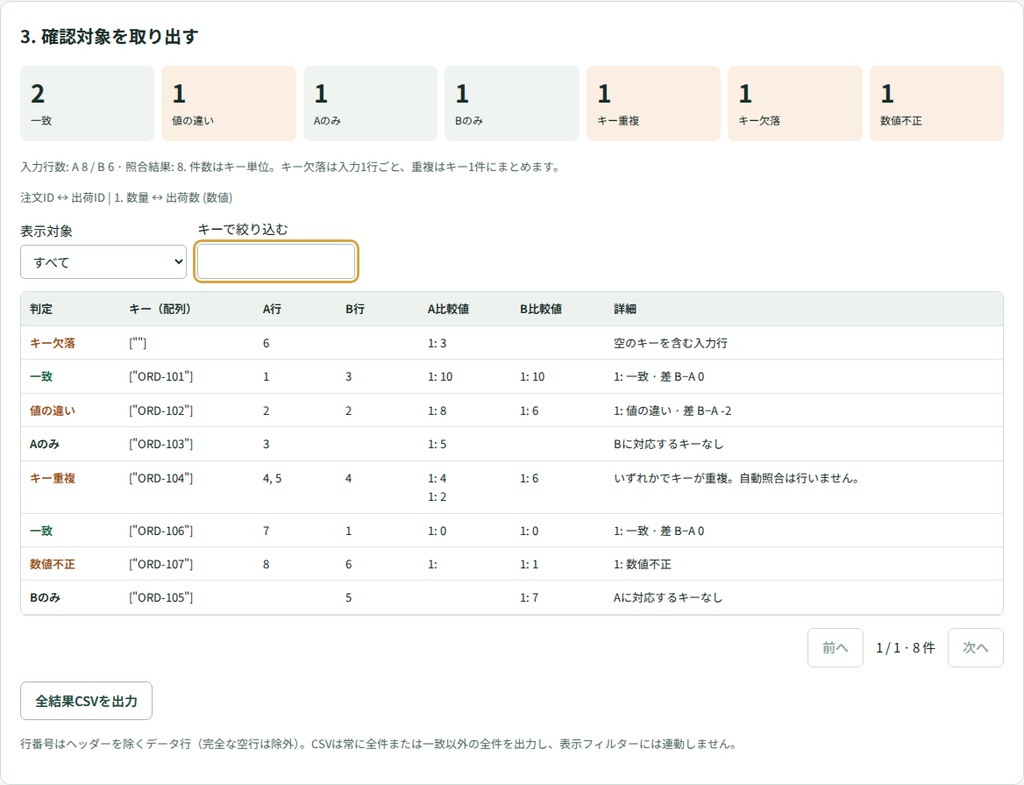Open the 表示対象 dropdown showing すべて
Screen dimensions: 1024x785
click(103, 262)
